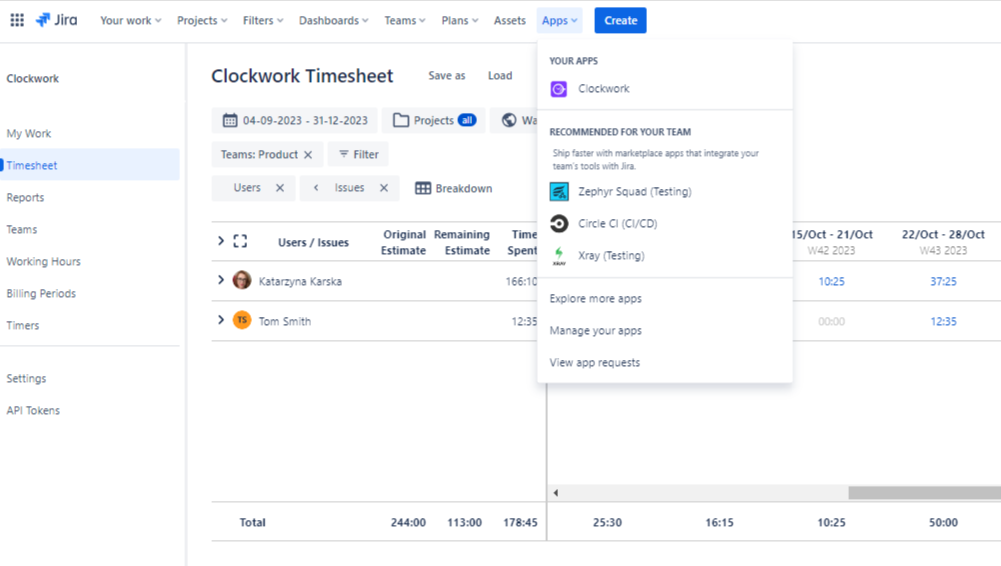Open the Projects menu in top bar

point(202,20)
